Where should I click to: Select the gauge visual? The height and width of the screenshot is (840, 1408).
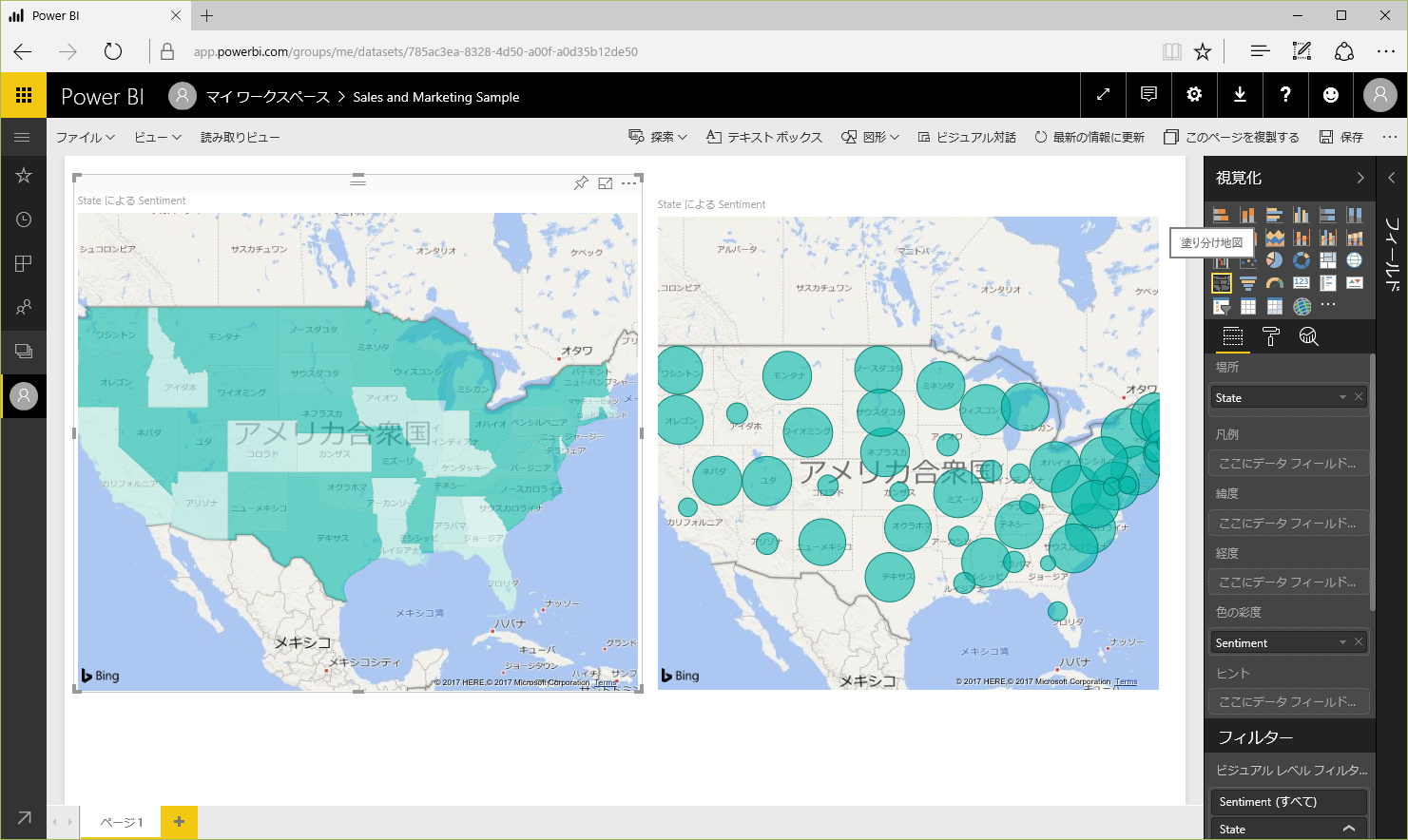pos(1275,283)
